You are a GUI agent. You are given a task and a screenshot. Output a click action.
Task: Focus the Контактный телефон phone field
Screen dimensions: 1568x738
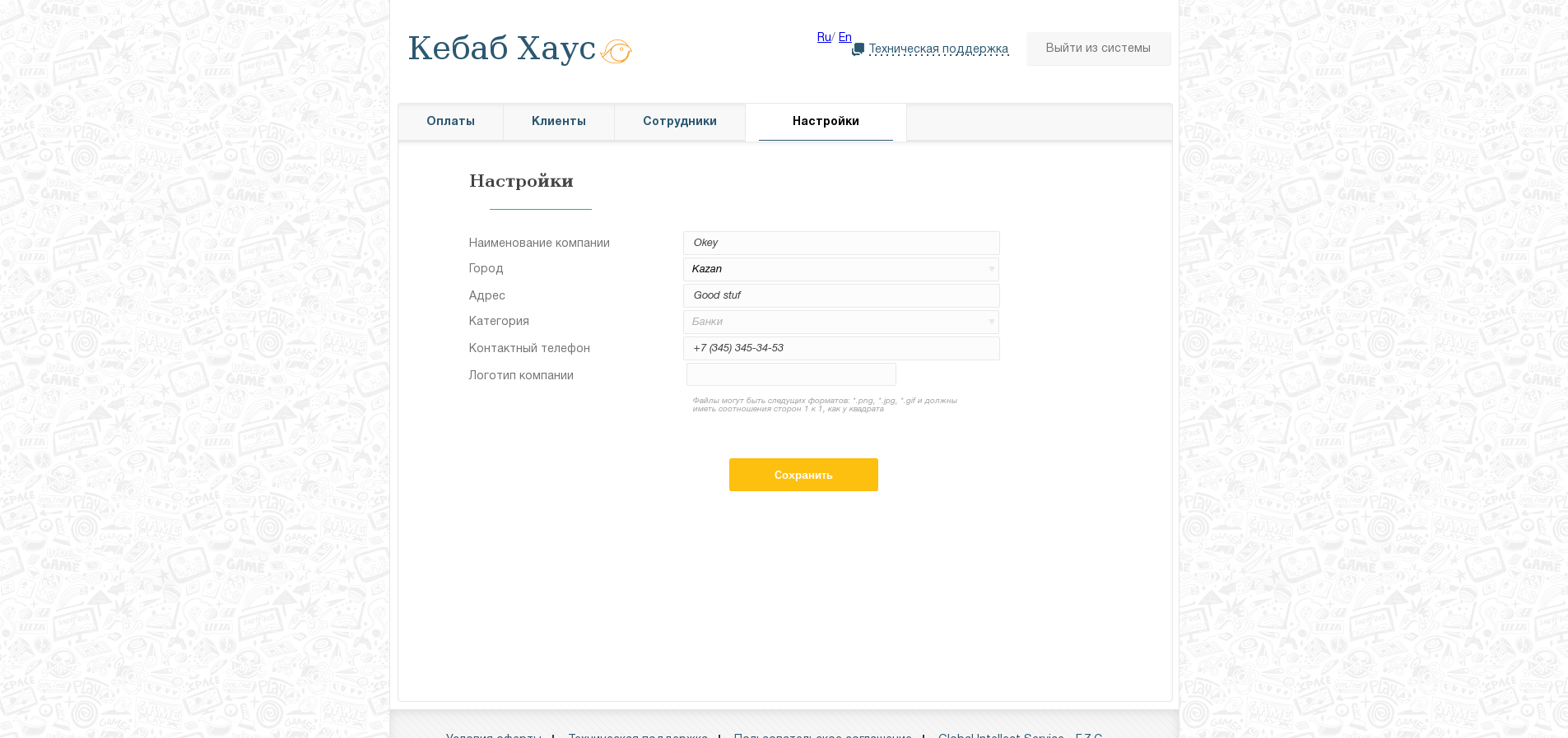coord(841,348)
